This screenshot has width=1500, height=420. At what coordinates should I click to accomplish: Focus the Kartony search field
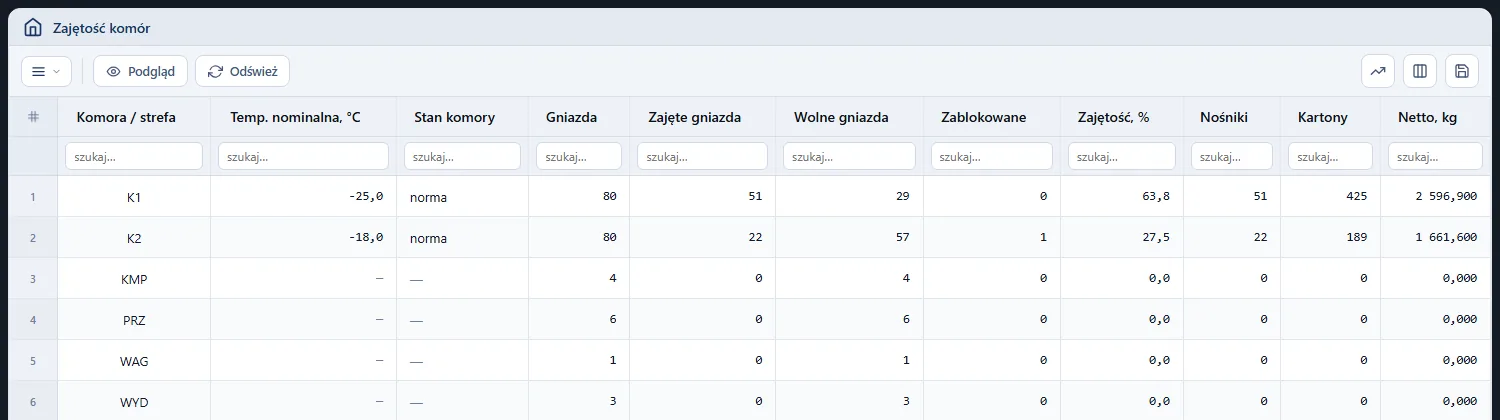1330,156
